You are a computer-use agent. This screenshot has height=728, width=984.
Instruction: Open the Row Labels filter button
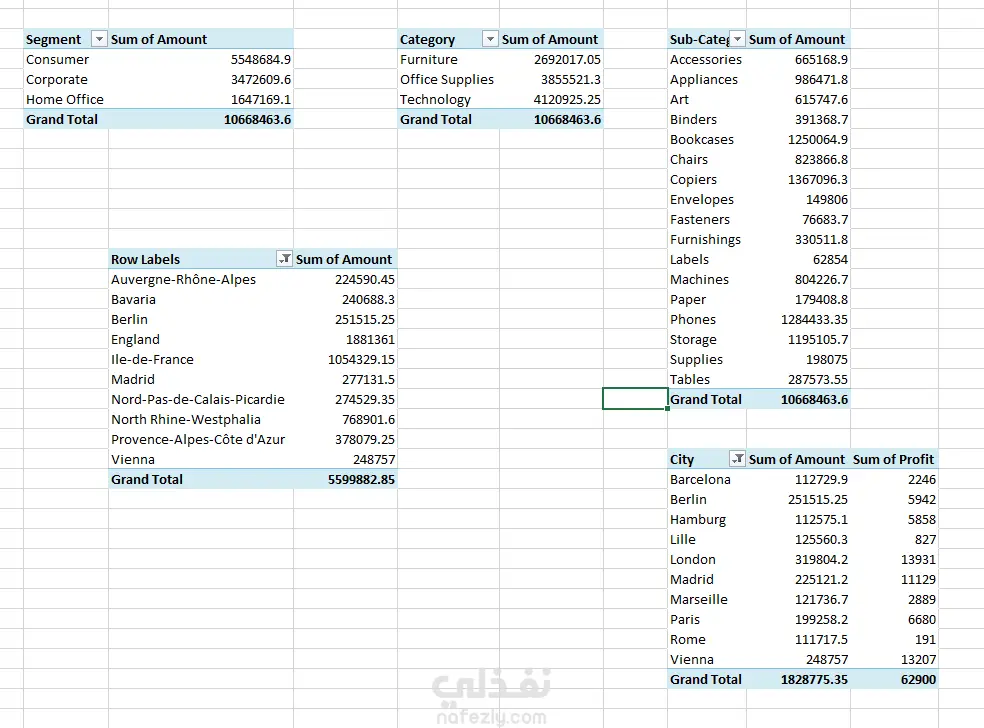tap(284, 259)
